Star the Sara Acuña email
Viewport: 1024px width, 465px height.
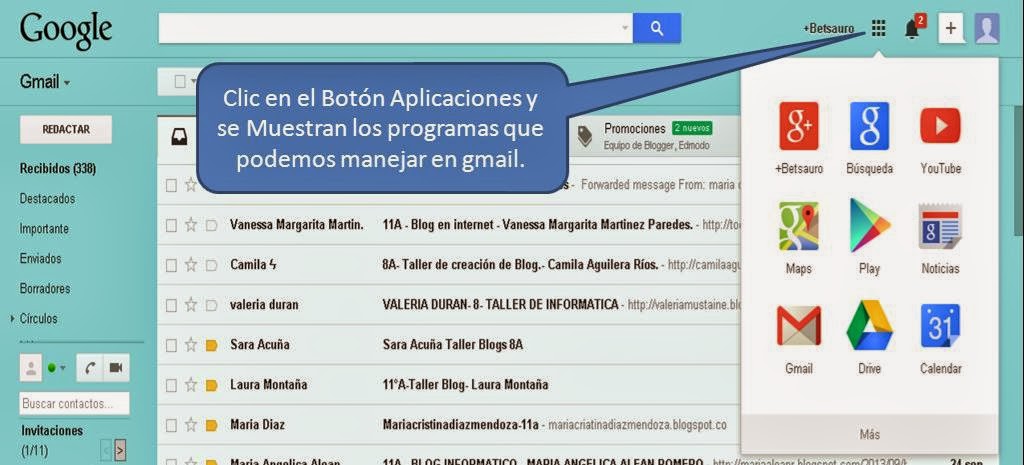pos(191,345)
